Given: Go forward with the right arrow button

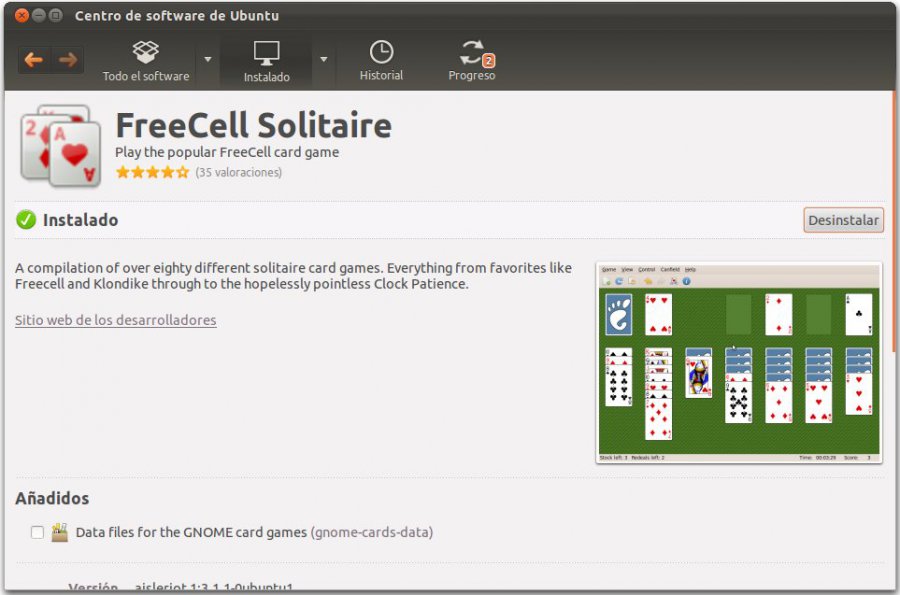Looking at the screenshot, I should (68, 59).
